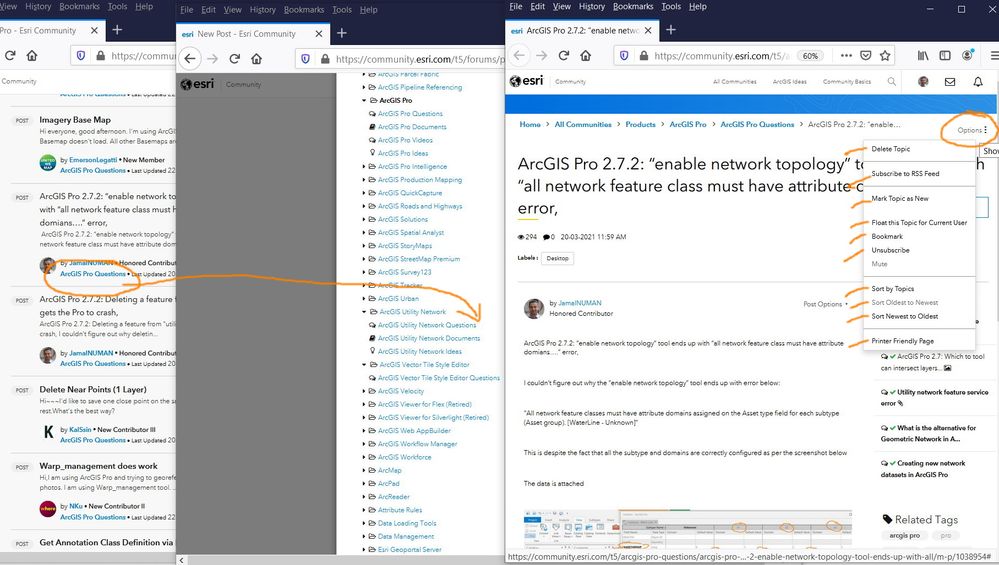Click the home icon in the middle Firefox window

pyautogui.click(x=256, y=59)
